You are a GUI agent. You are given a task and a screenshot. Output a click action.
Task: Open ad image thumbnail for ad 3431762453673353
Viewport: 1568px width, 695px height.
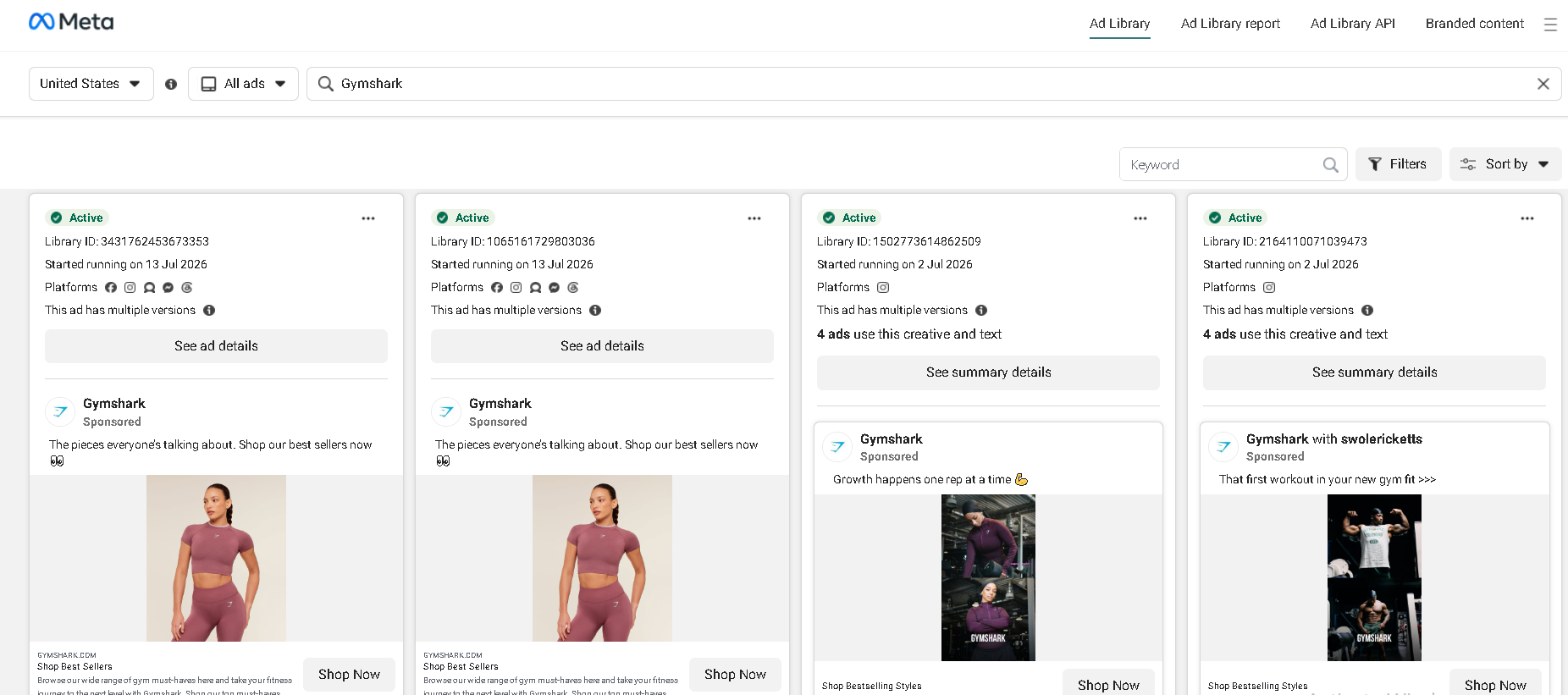click(x=216, y=558)
